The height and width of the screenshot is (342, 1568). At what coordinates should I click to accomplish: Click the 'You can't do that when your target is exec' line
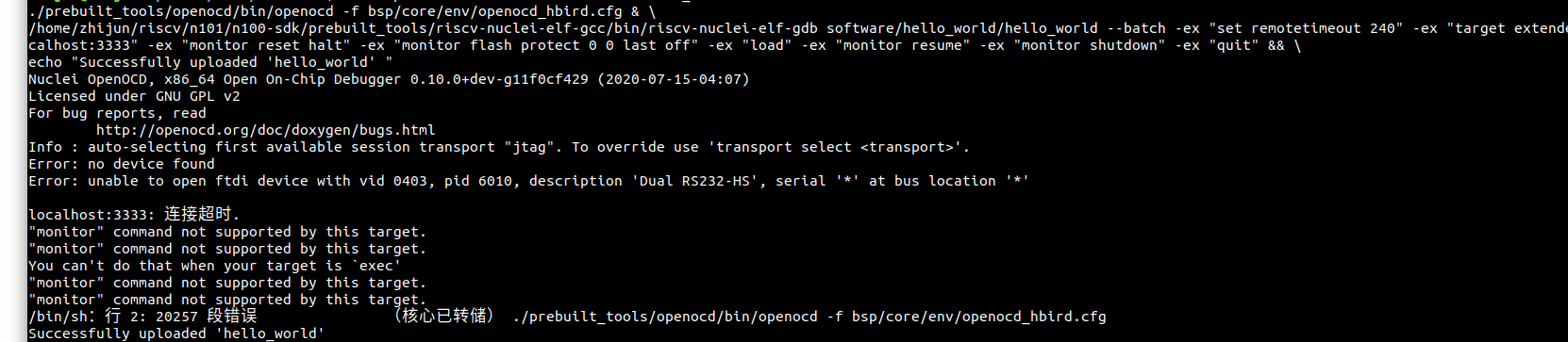point(215,266)
